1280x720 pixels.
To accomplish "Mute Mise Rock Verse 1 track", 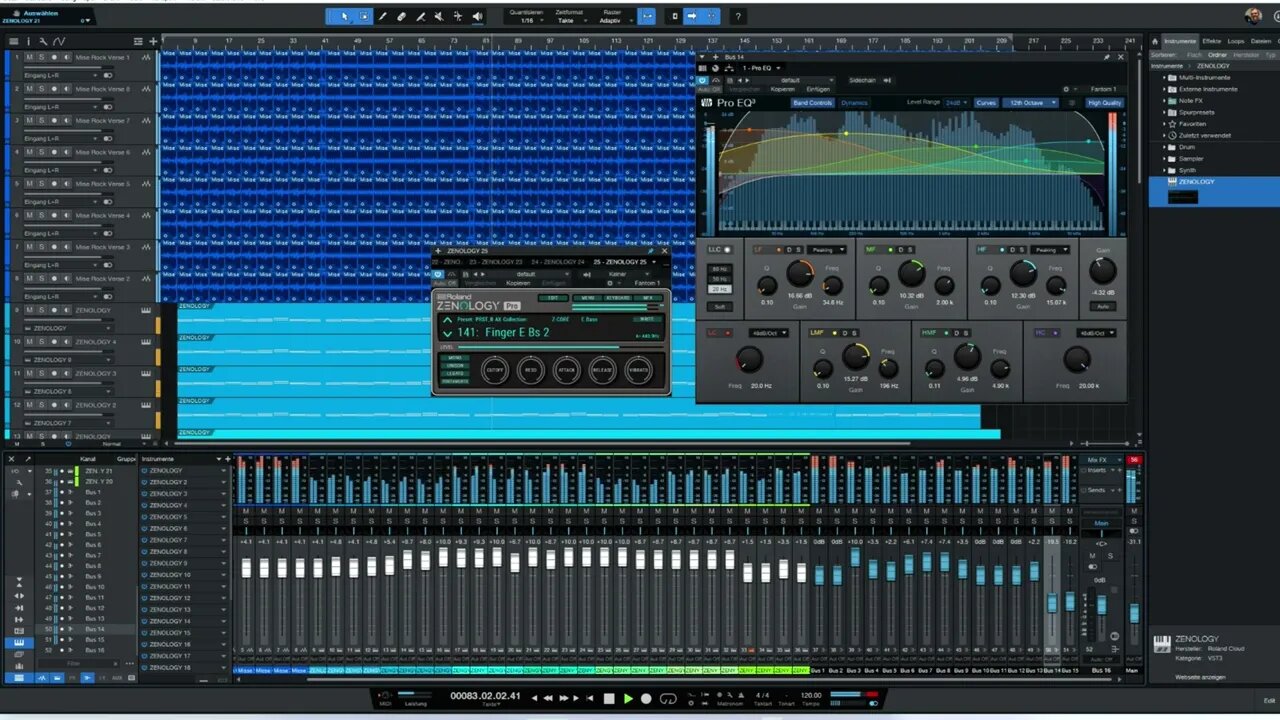I will click(x=29, y=57).
